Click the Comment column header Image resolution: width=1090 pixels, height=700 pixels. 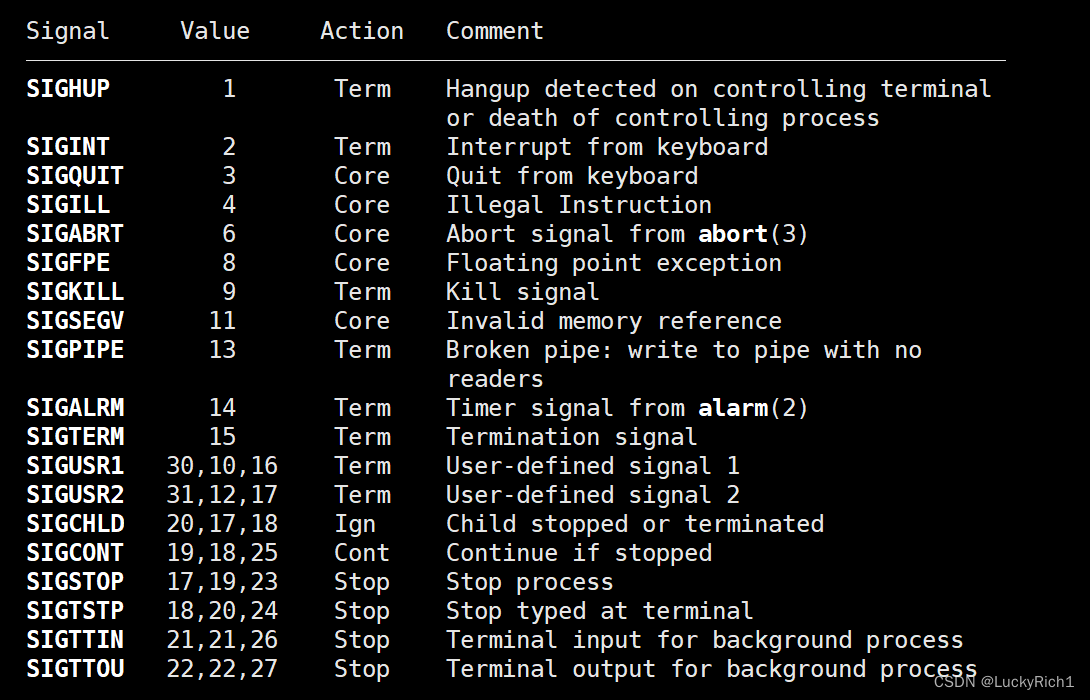(x=494, y=31)
